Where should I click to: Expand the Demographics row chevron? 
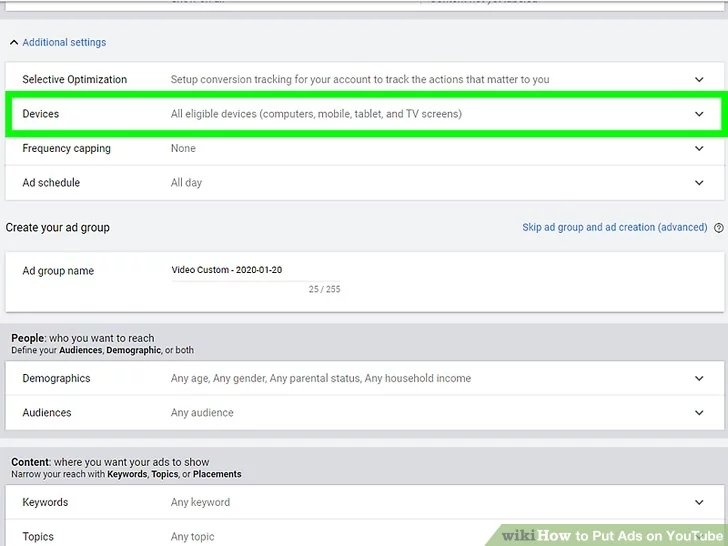tap(699, 378)
